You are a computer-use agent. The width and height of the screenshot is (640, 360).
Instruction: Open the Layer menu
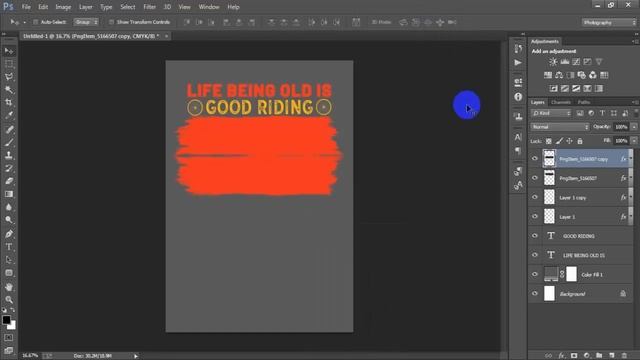click(x=85, y=7)
